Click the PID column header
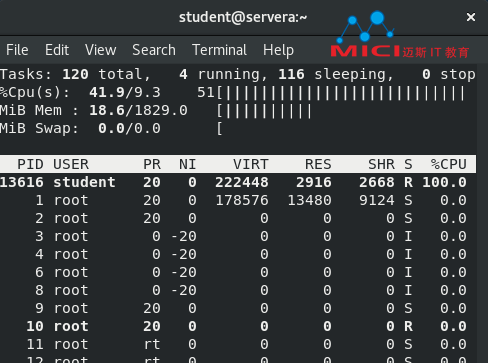This screenshot has height=363, width=488. tap(30, 164)
